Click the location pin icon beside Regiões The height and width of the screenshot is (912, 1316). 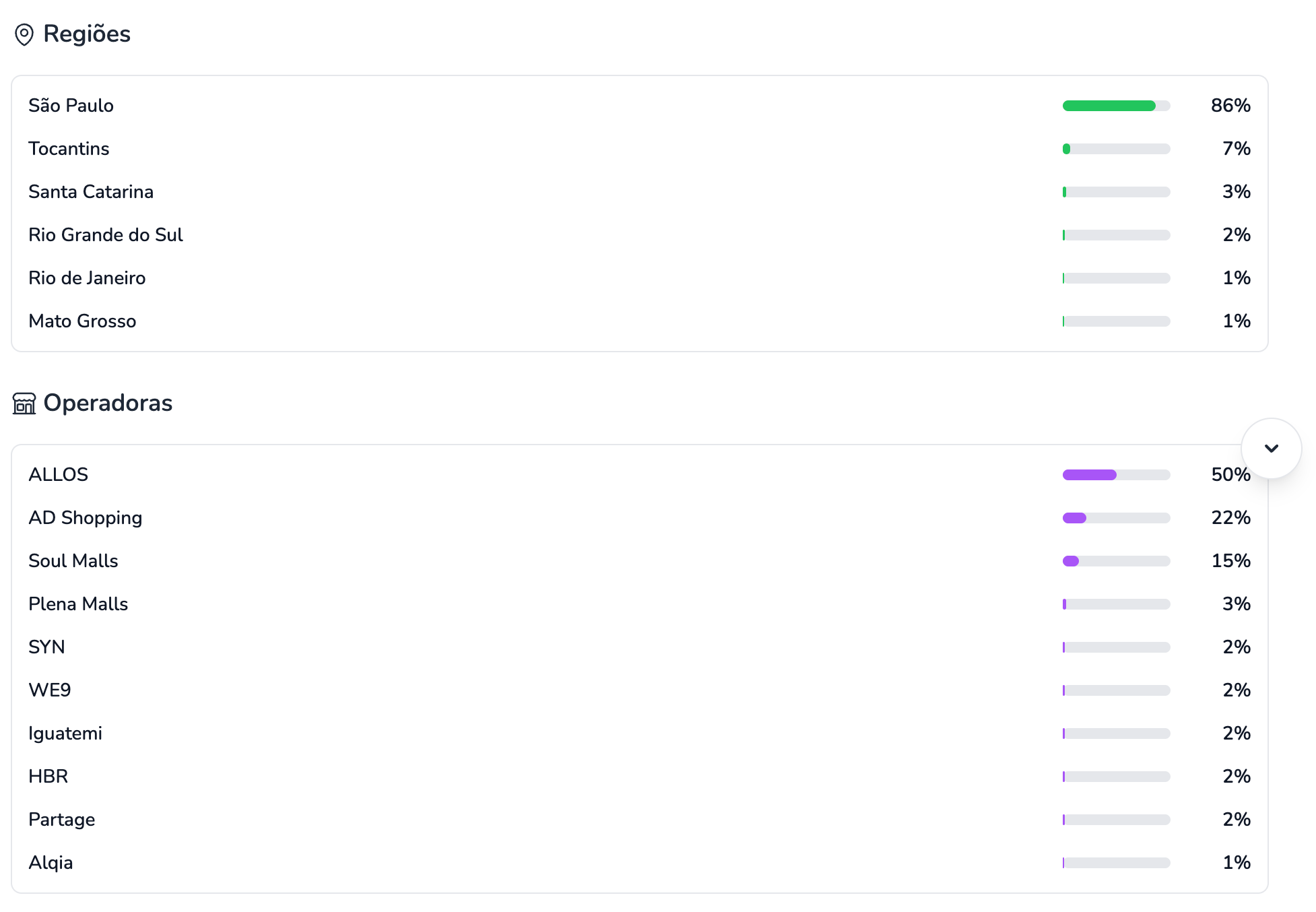pos(24,34)
